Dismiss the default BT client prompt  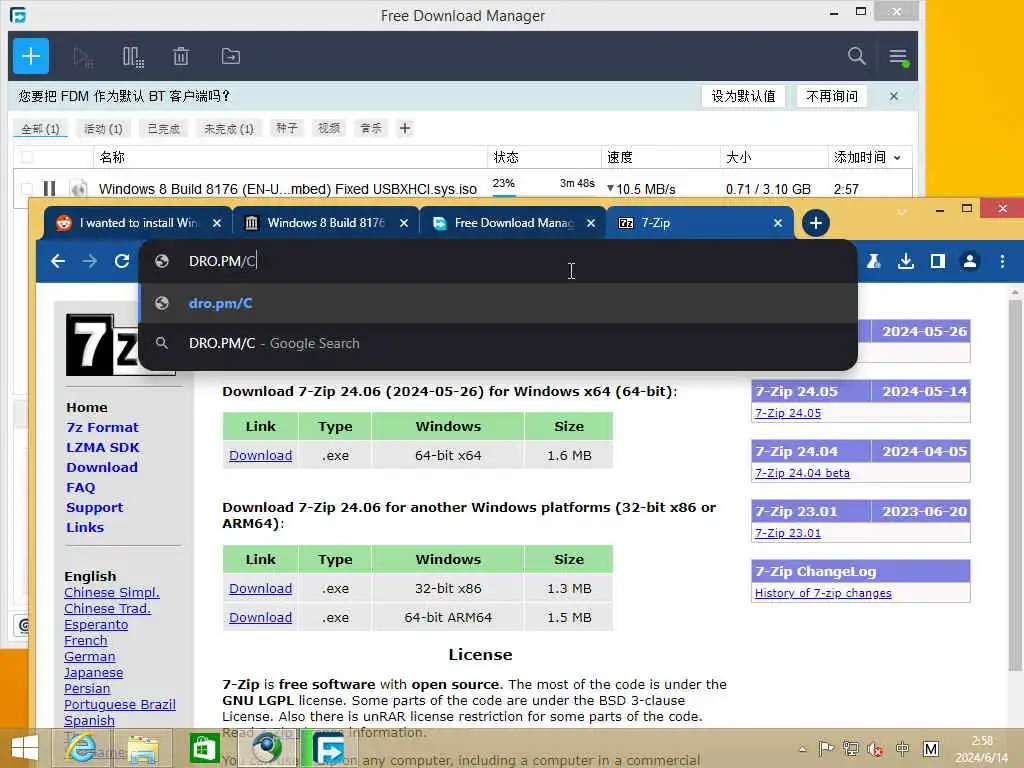coord(893,96)
